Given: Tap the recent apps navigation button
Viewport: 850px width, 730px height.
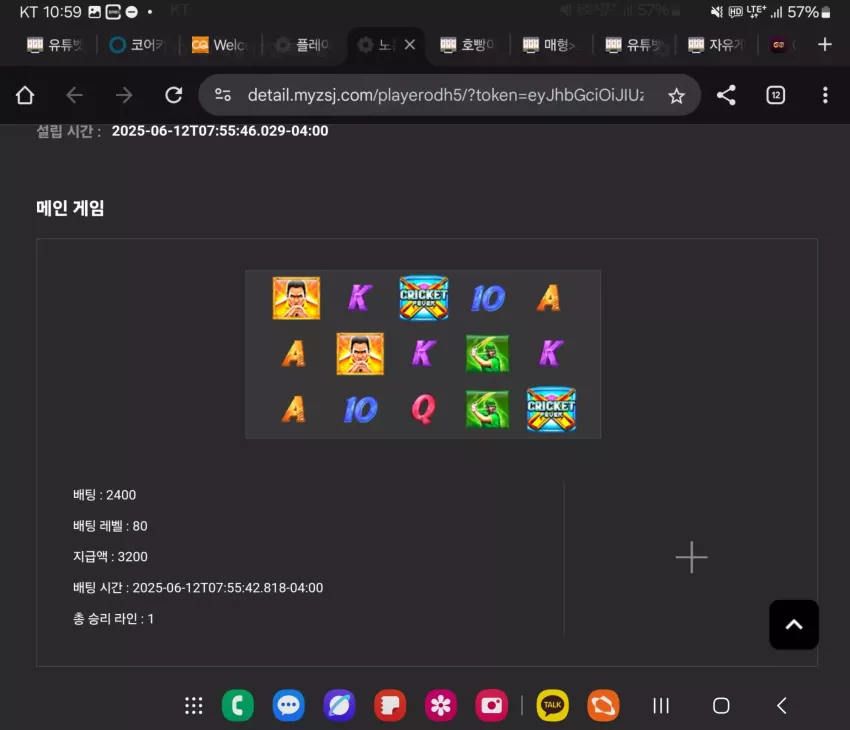Looking at the screenshot, I should tap(661, 706).
